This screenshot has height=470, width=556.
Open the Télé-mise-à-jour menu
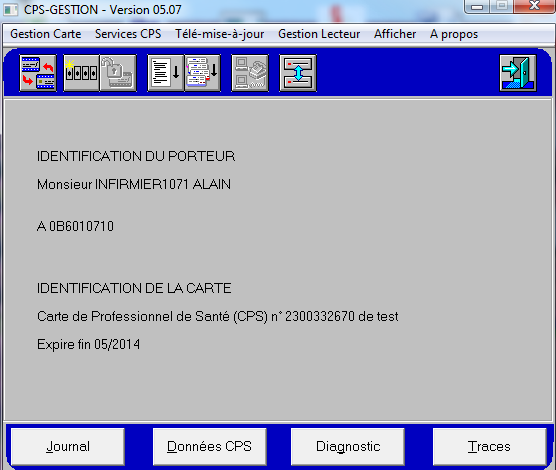(219, 34)
